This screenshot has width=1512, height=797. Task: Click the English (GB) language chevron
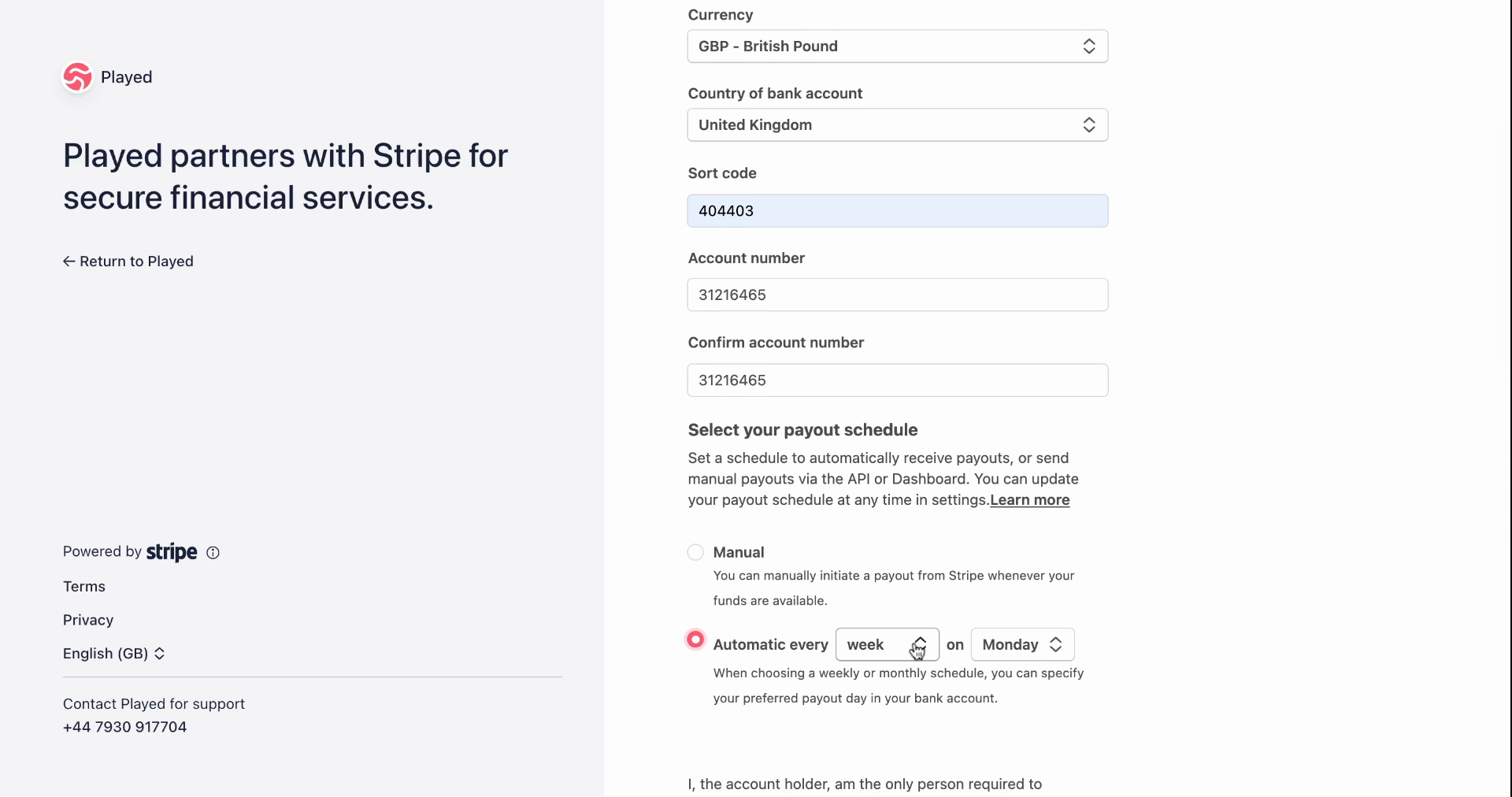point(160,654)
